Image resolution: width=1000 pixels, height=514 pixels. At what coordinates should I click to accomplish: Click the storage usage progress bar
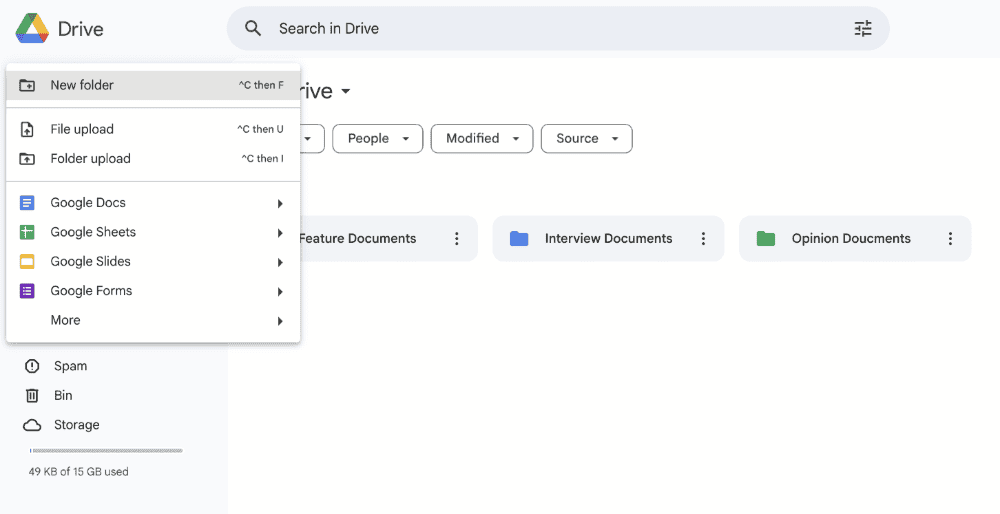click(106, 451)
